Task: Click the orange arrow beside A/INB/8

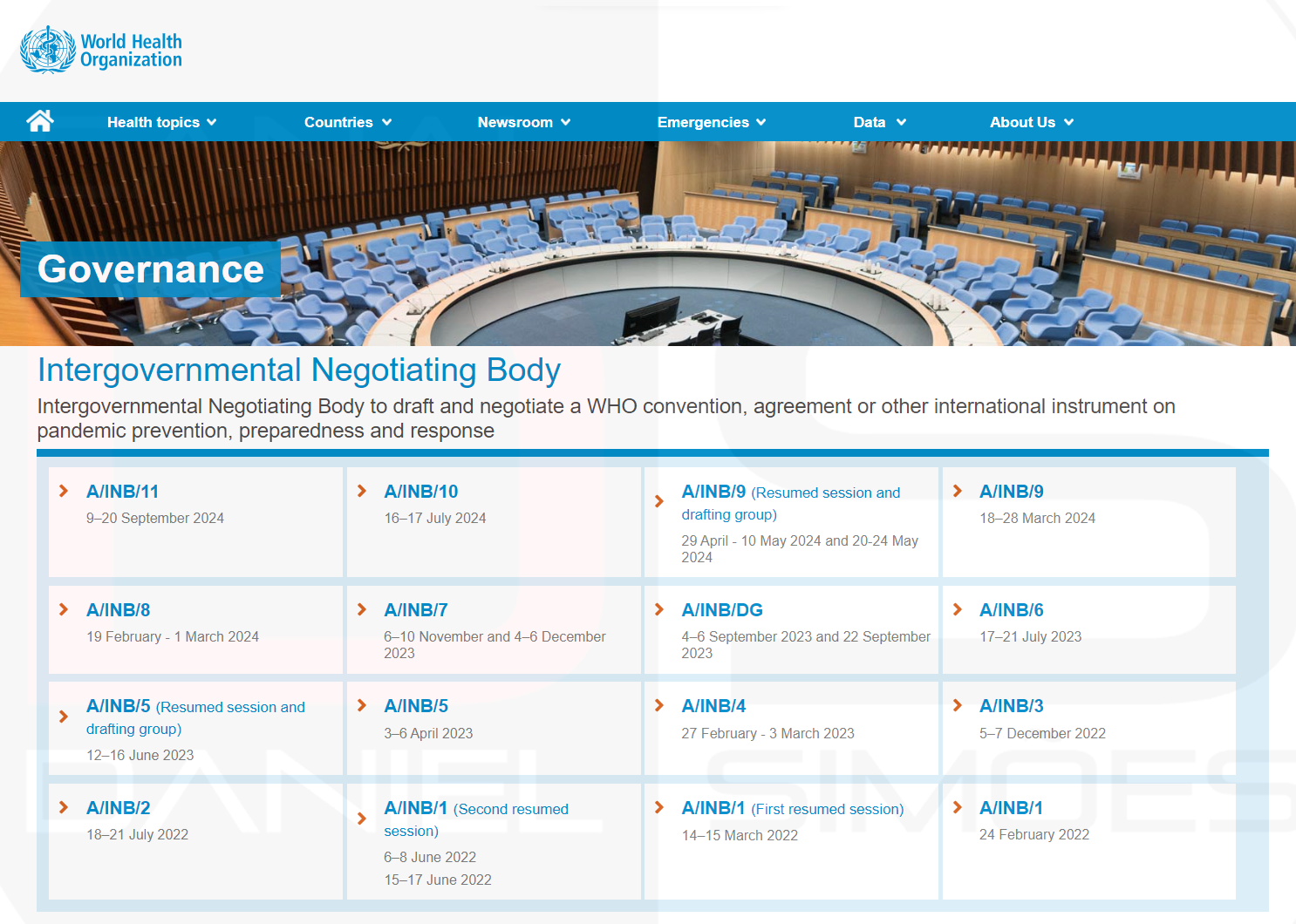Action: (64, 609)
